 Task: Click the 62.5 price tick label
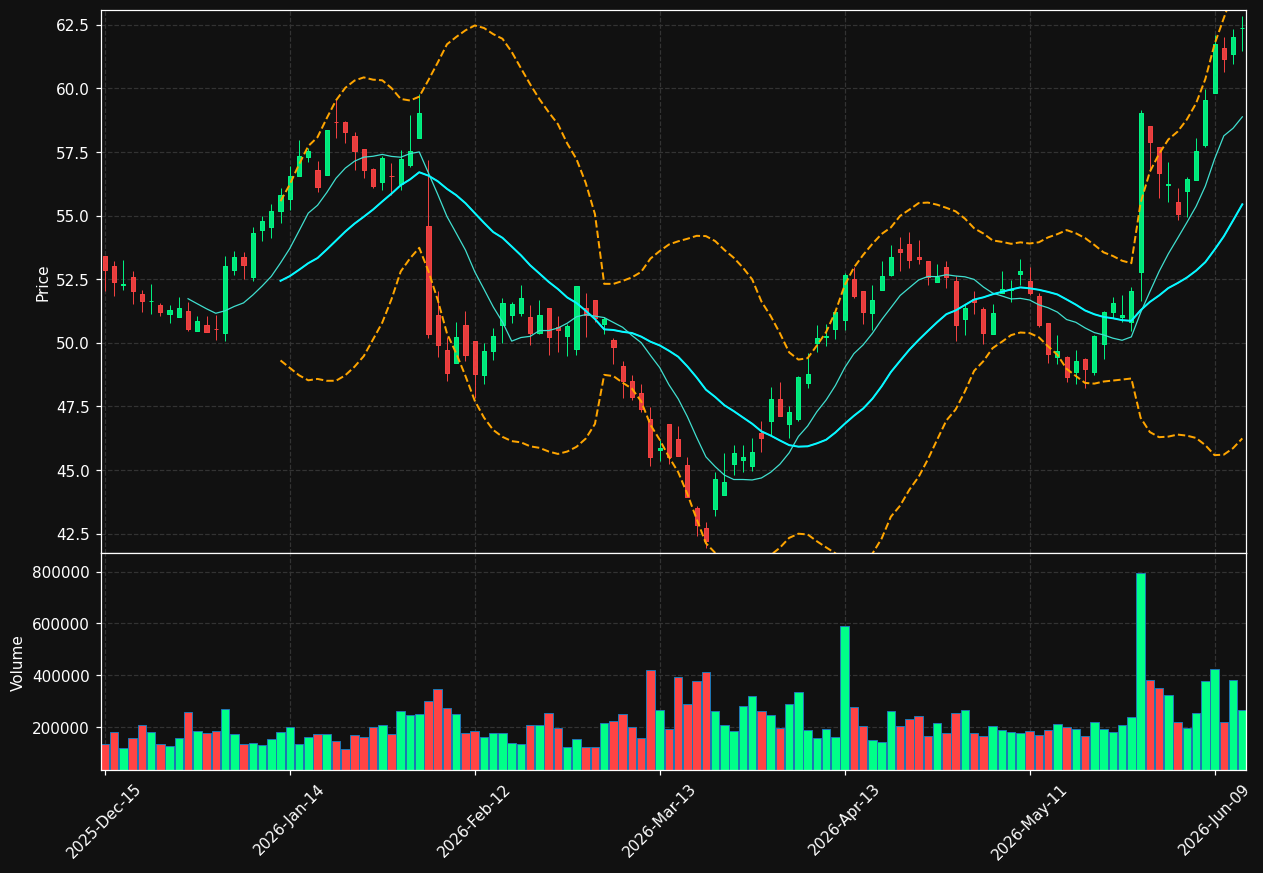point(73,25)
